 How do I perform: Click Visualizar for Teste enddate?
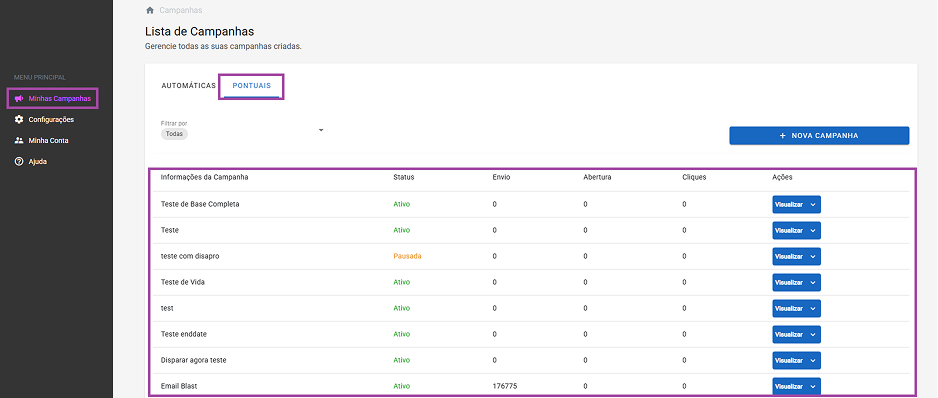(788, 335)
